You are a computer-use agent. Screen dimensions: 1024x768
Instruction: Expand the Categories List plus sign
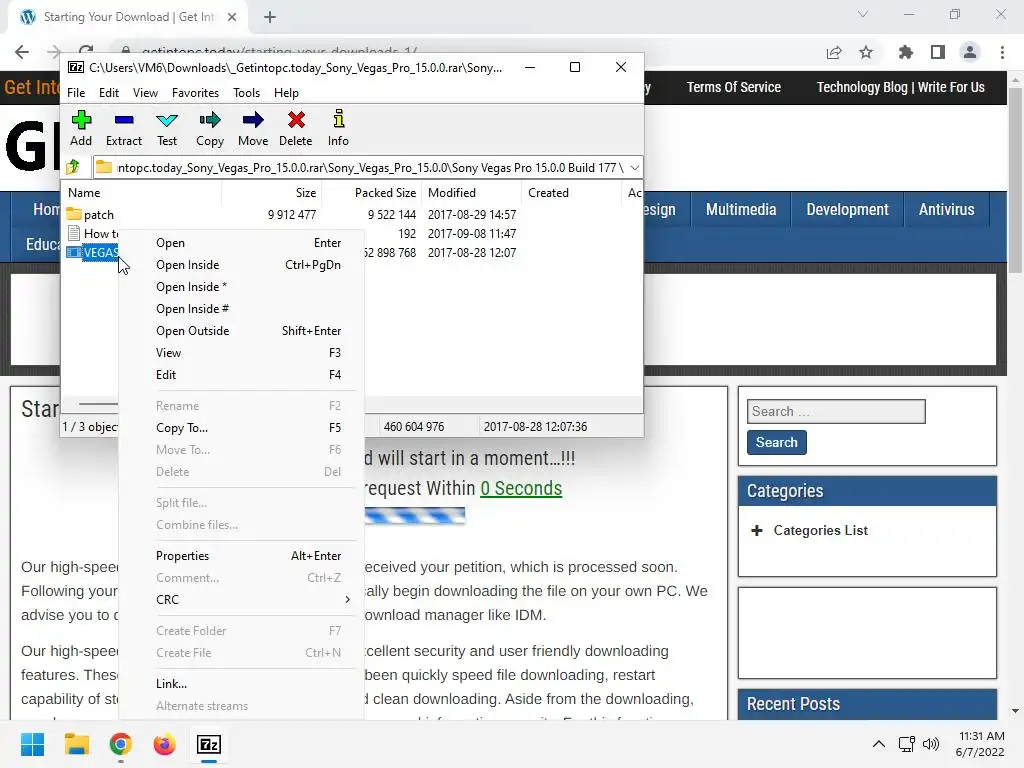click(x=757, y=530)
